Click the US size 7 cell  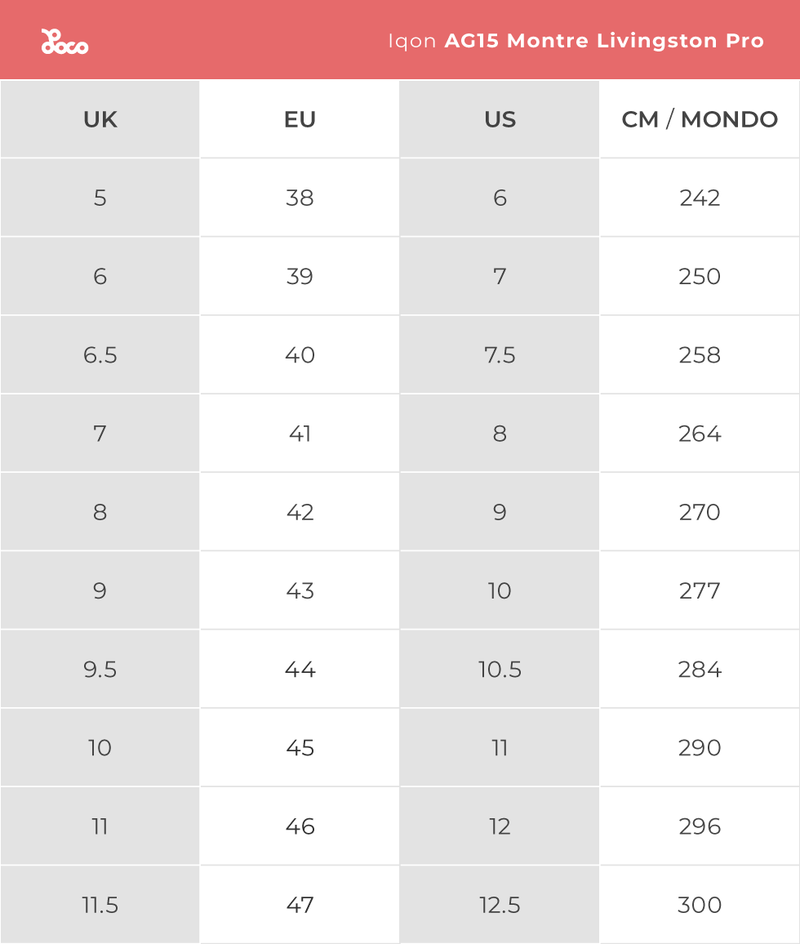[500, 276]
